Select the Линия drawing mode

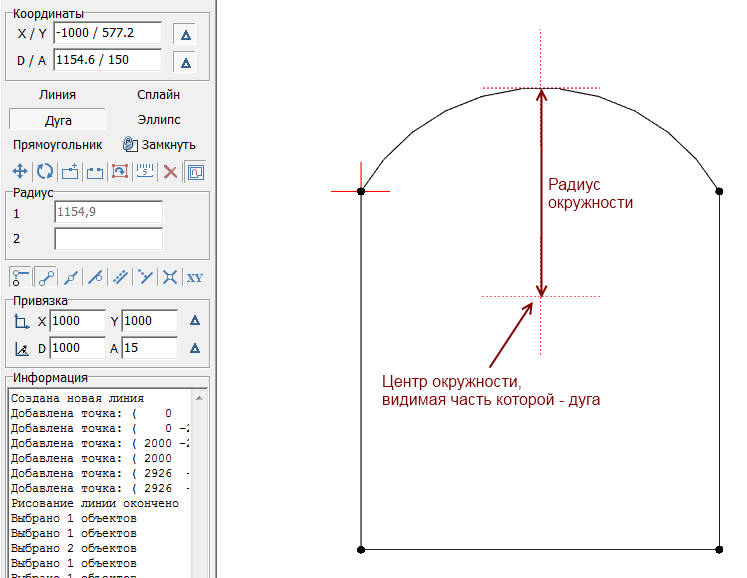tap(57, 95)
